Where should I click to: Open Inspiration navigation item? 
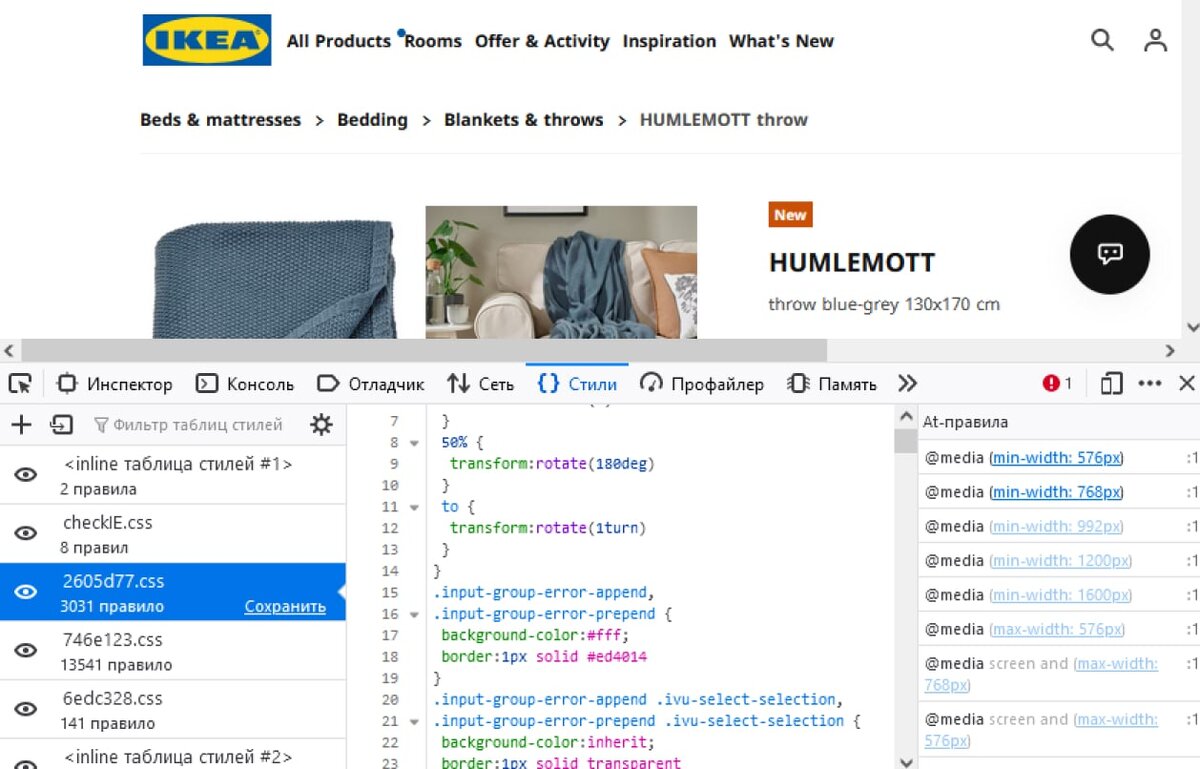pos(669,41)
